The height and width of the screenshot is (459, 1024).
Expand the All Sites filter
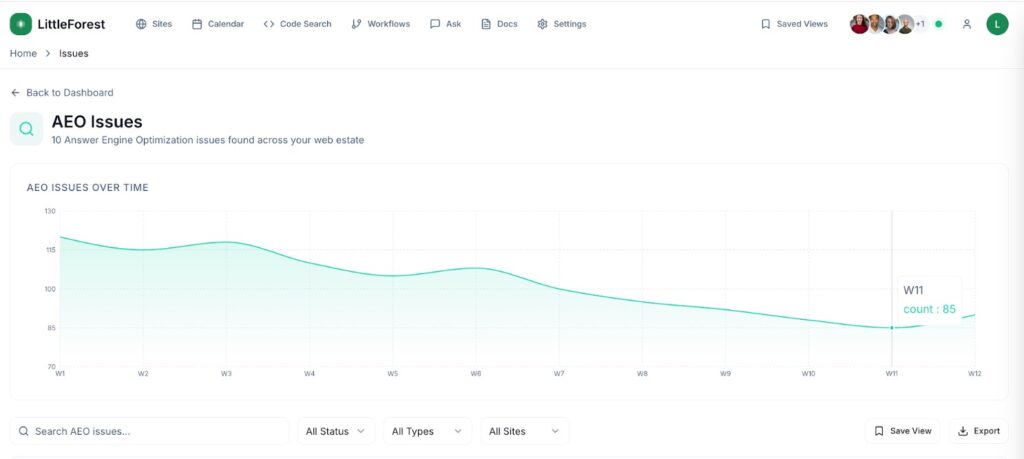pos(524,431)
